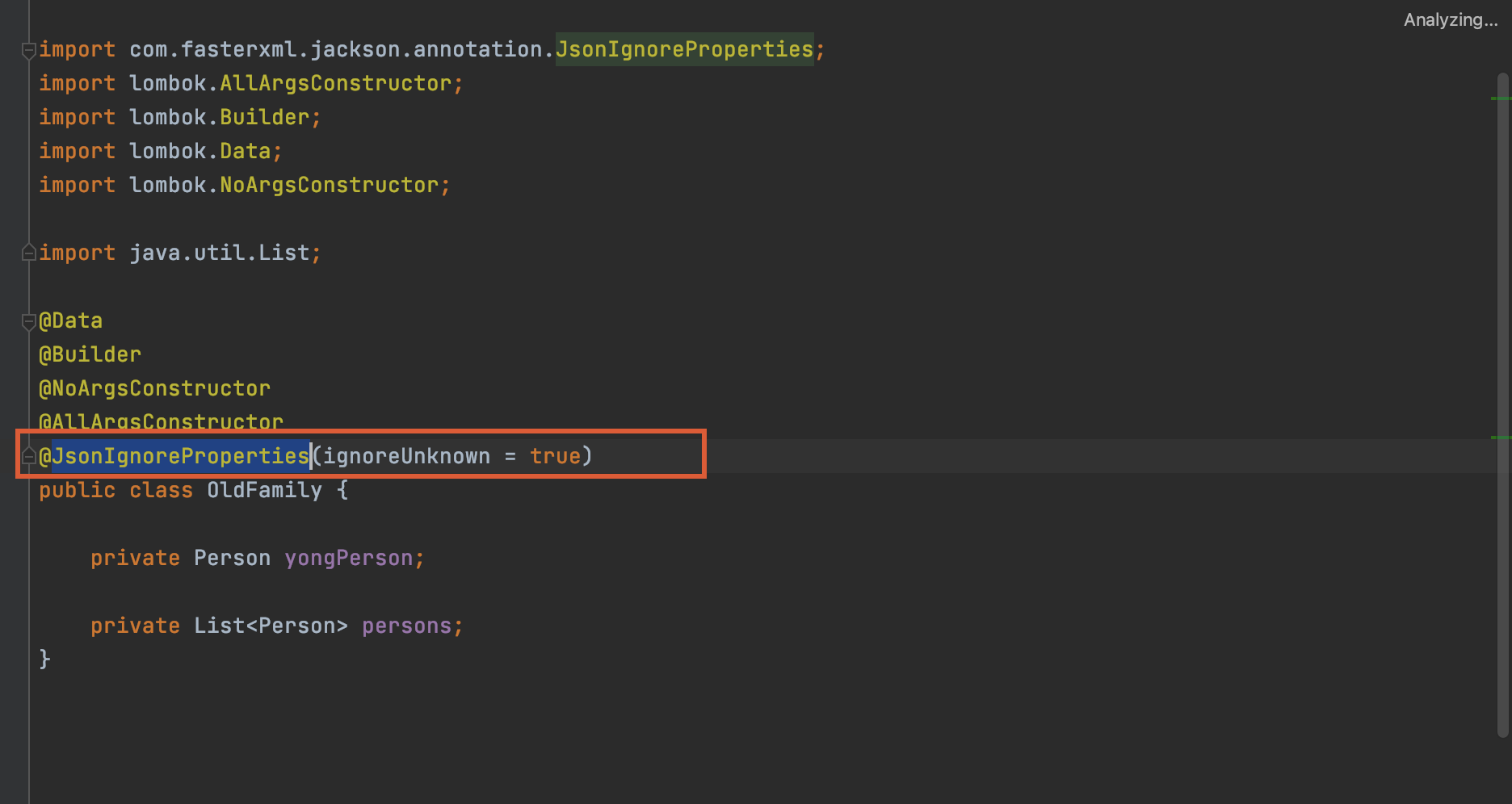
Task: Click the @Builder annotation
Action: point(90,354)
